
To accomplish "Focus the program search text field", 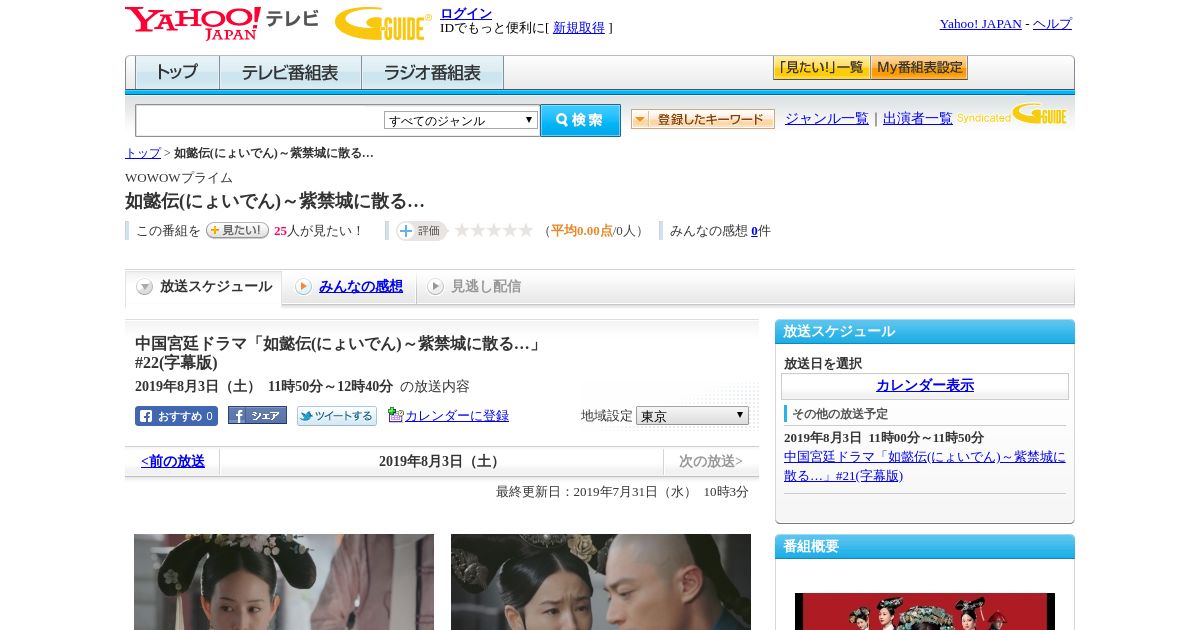I will [x=260, y=120].
